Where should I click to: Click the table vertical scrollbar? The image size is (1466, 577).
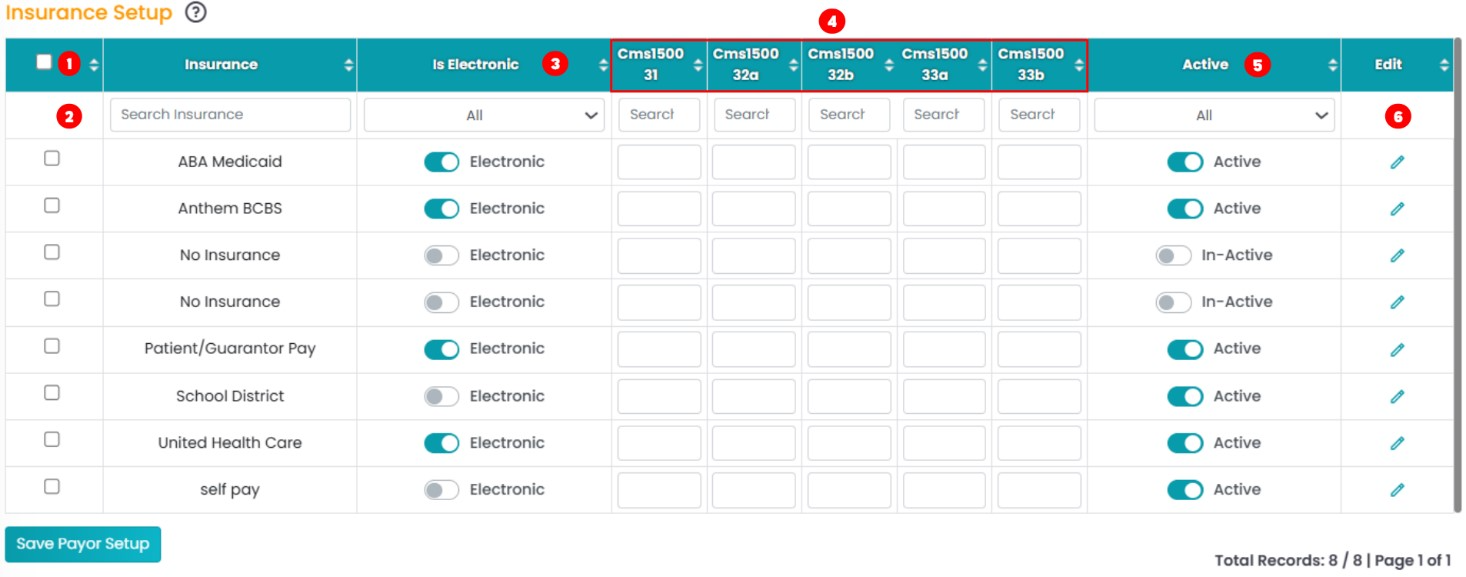coord(1459,275)
